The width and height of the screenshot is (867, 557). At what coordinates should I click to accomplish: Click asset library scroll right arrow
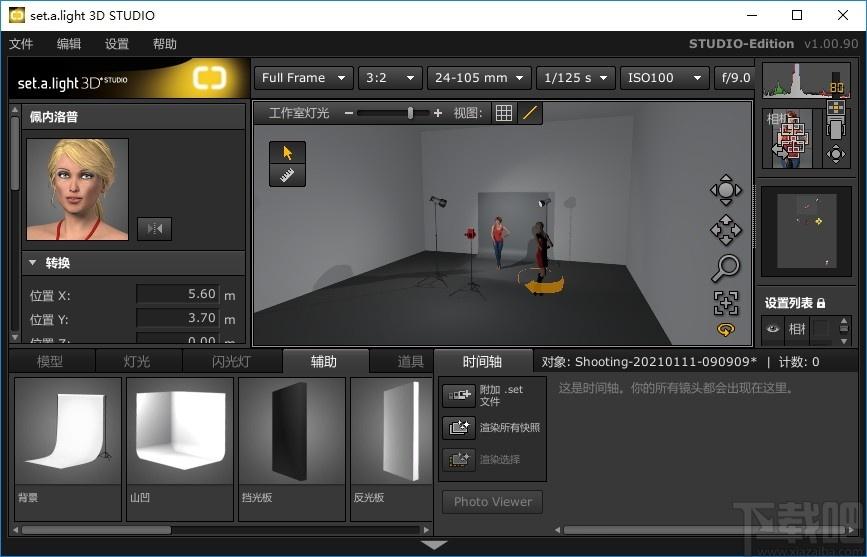coord(426,530)
